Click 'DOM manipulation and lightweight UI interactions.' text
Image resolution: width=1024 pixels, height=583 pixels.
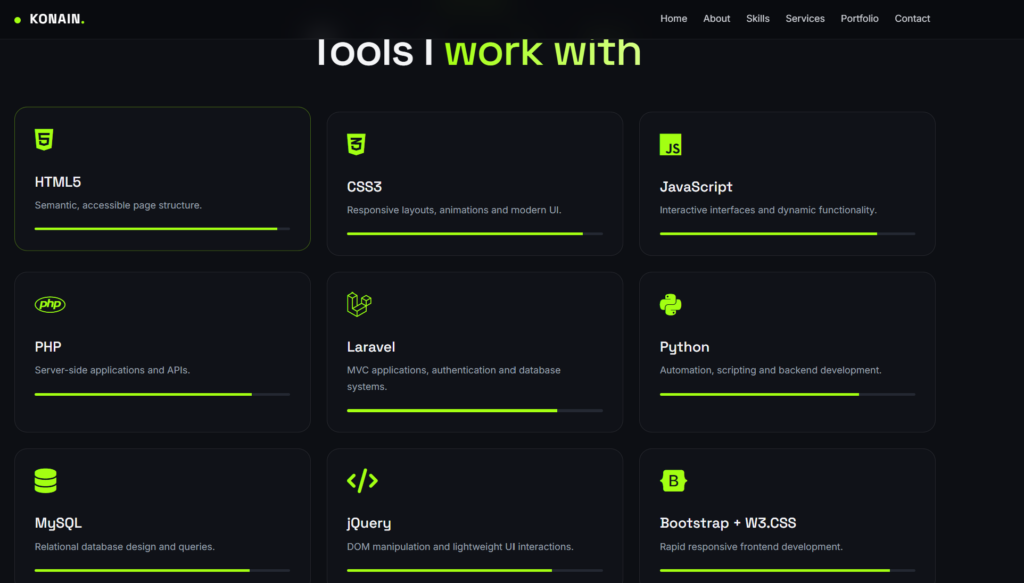(x=460, y=547)
